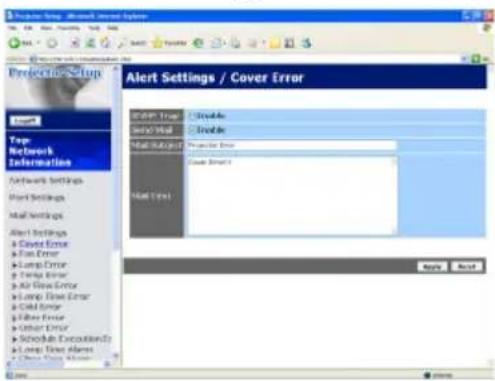Select Temp Error alert link
This screenshot has height=381, width=495.
tap(43, 275)
